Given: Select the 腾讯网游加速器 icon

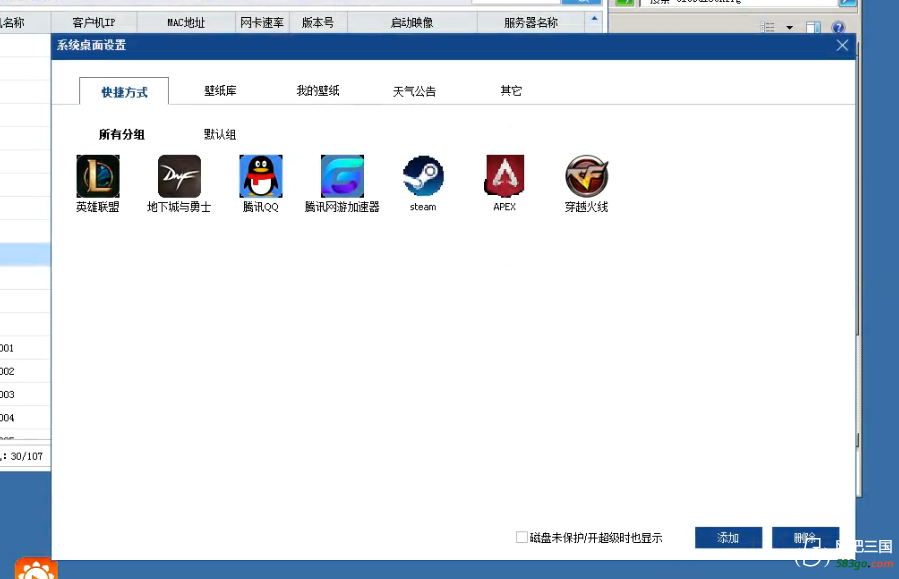Looking at the screenshot, I should (342, 177).
